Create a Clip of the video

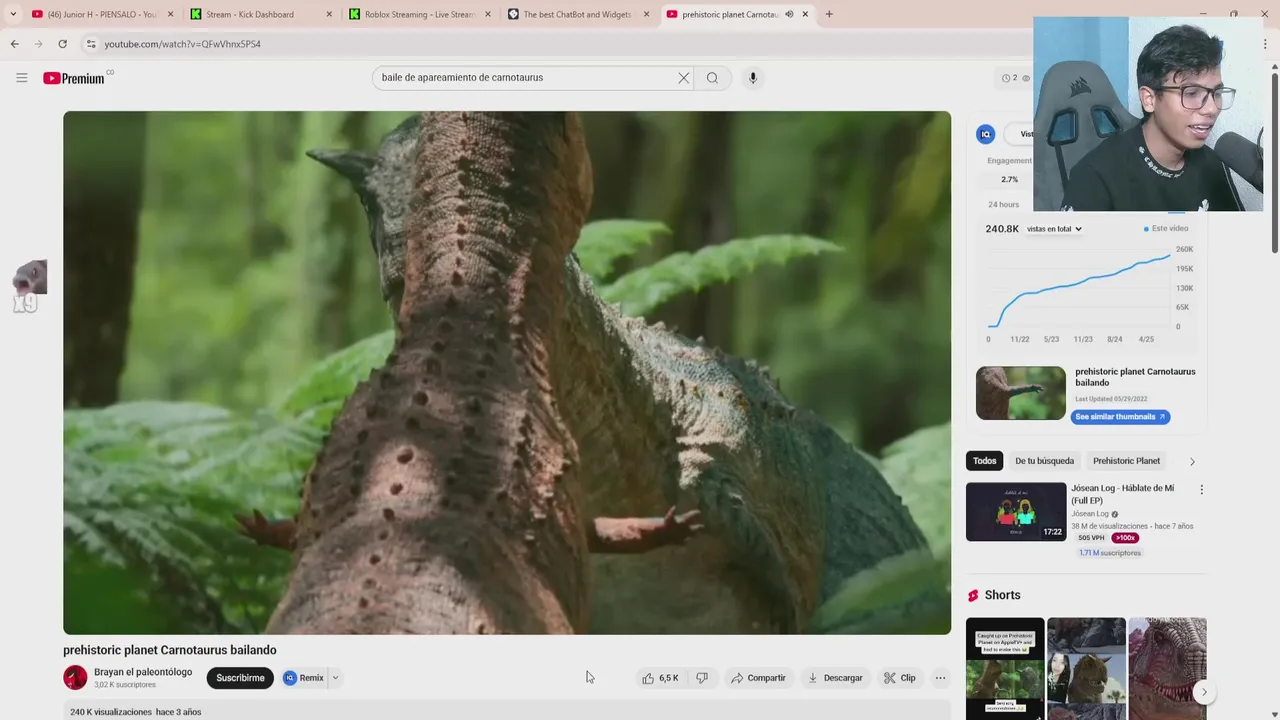[899, 678]
